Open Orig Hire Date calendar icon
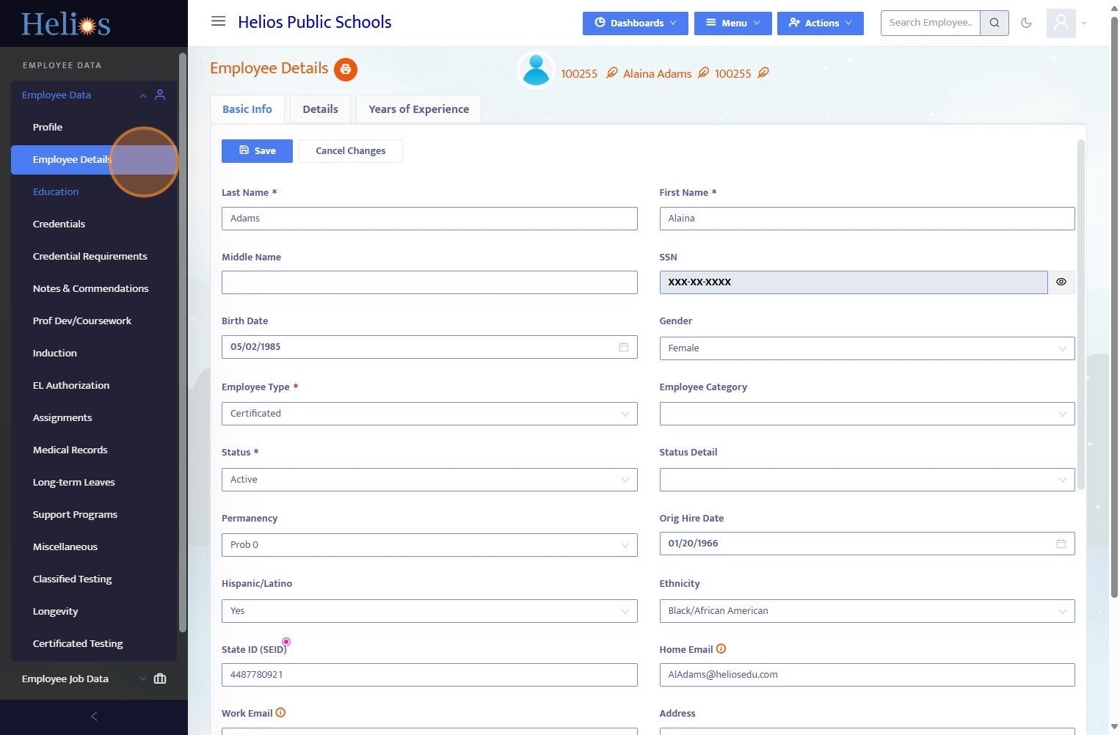 click(x=1061, y=544)
